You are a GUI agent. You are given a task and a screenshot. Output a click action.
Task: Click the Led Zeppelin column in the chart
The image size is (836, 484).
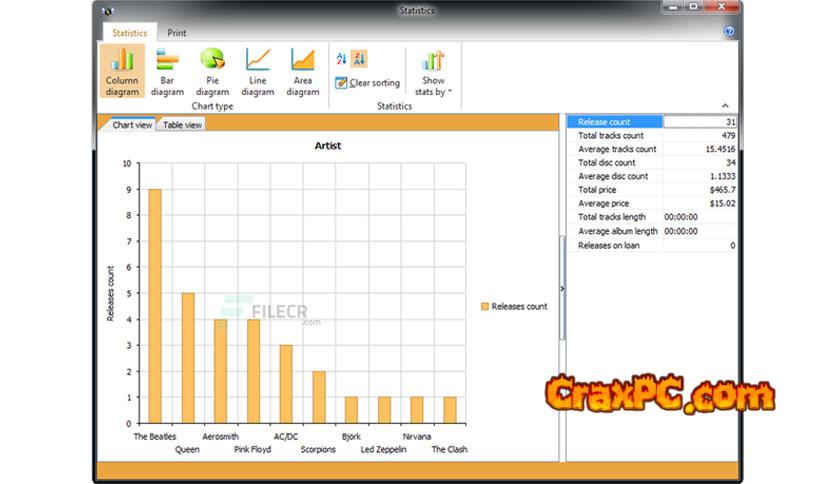[x=384, y=410]
